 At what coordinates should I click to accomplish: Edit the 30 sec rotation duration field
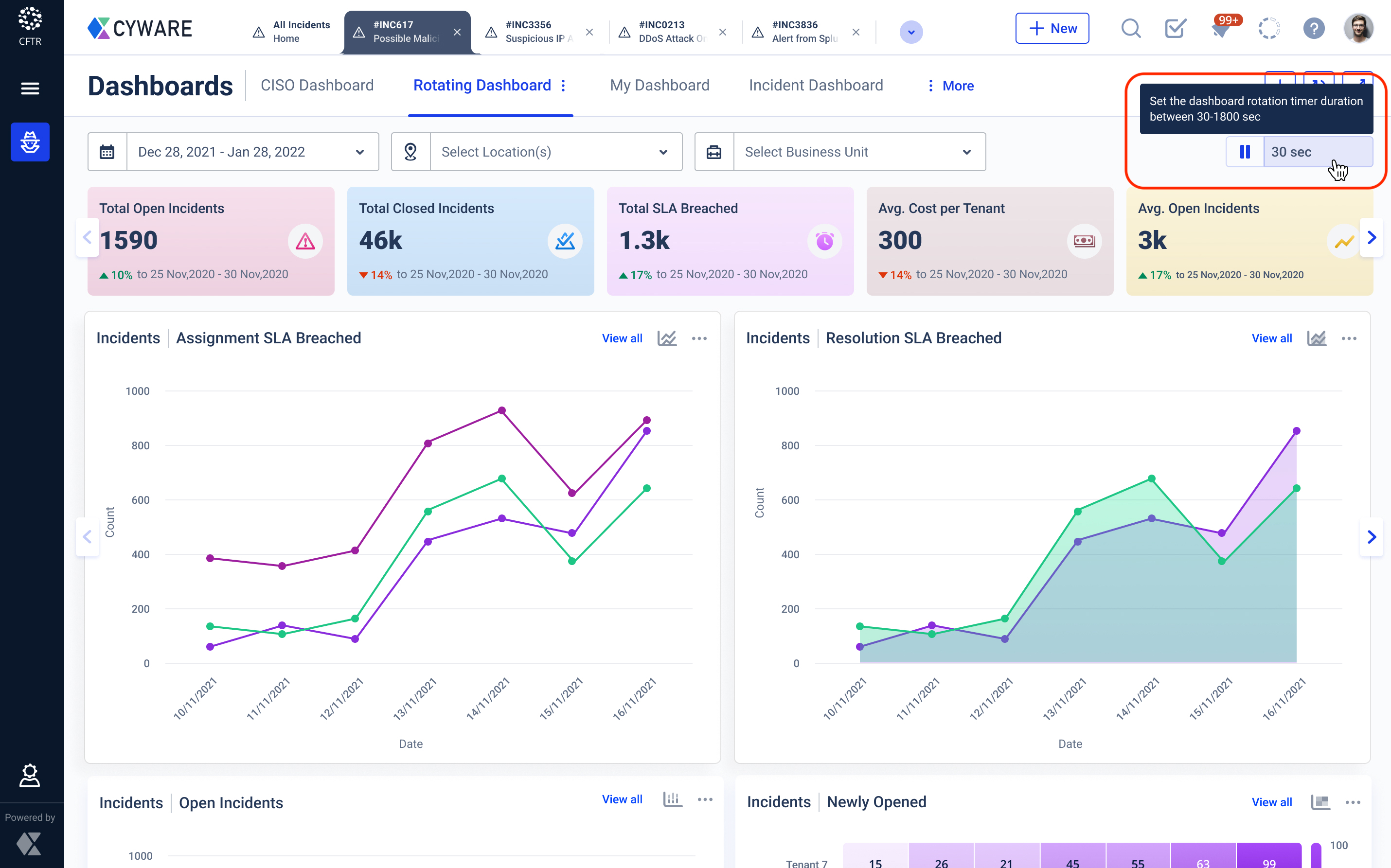click(1318, 152)
